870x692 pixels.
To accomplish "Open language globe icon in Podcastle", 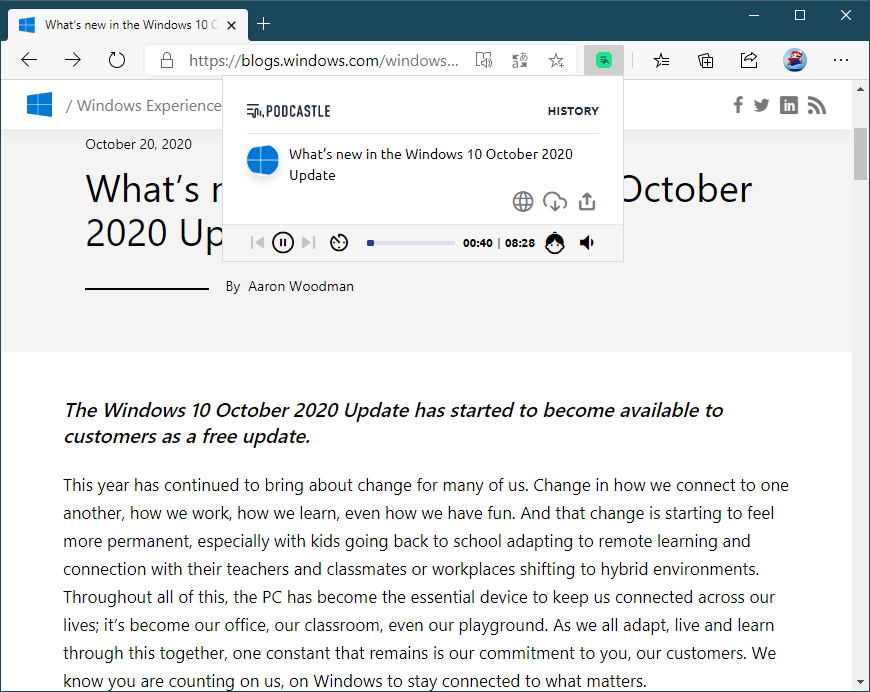I will (523, 201).
